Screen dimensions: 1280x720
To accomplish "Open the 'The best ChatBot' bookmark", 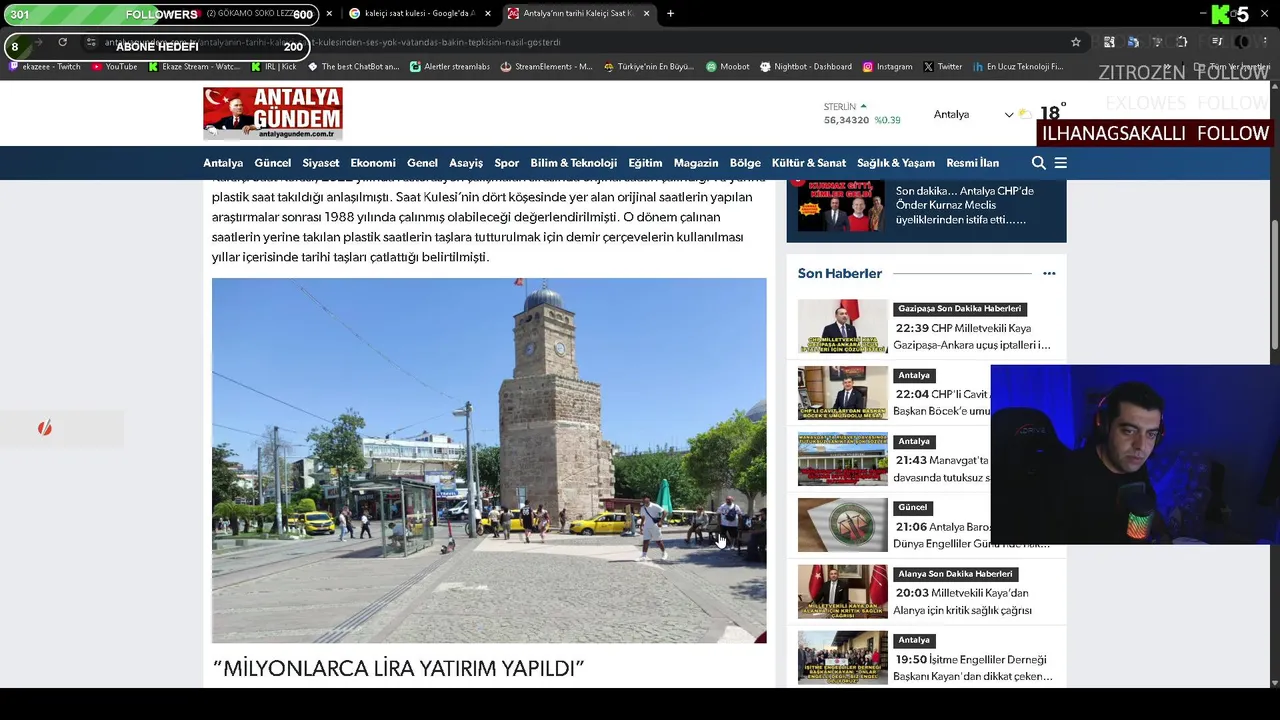I will point(353,67).
